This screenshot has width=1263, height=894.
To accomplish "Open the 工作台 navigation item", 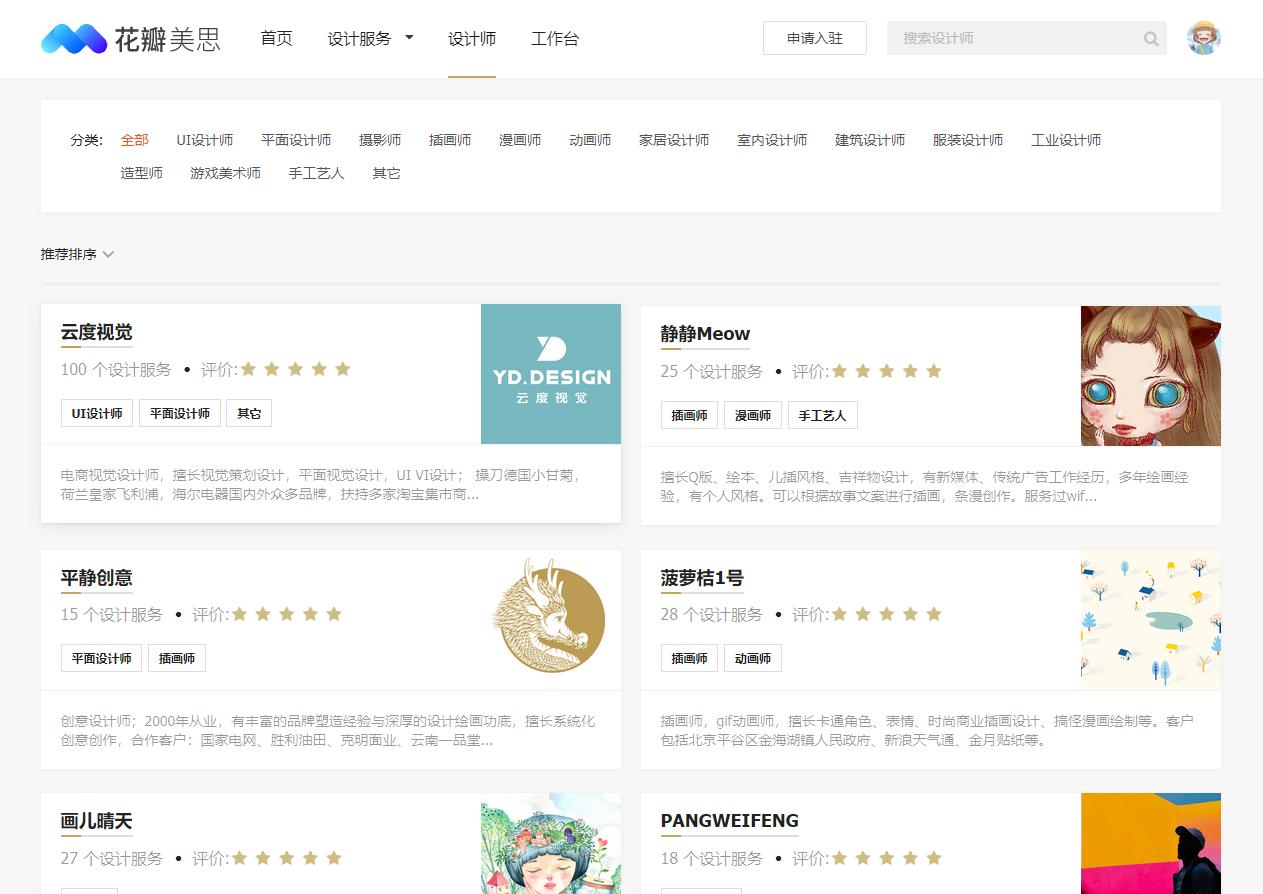I will (555, 39).
